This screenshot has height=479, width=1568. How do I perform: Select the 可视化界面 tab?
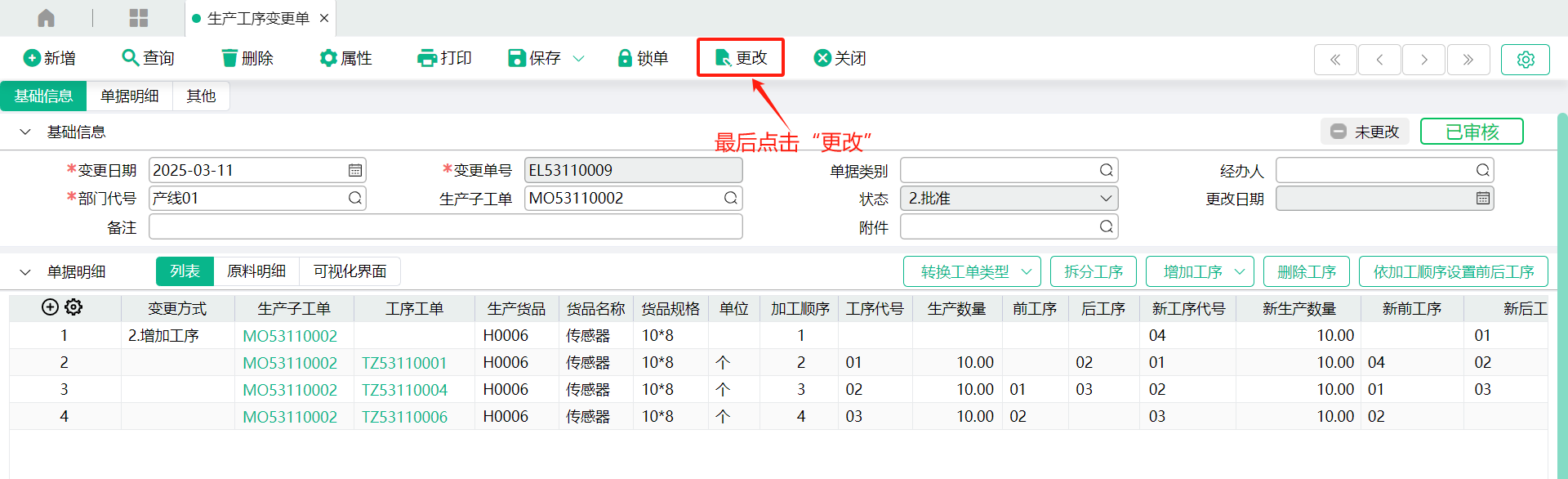pos(350,271)
